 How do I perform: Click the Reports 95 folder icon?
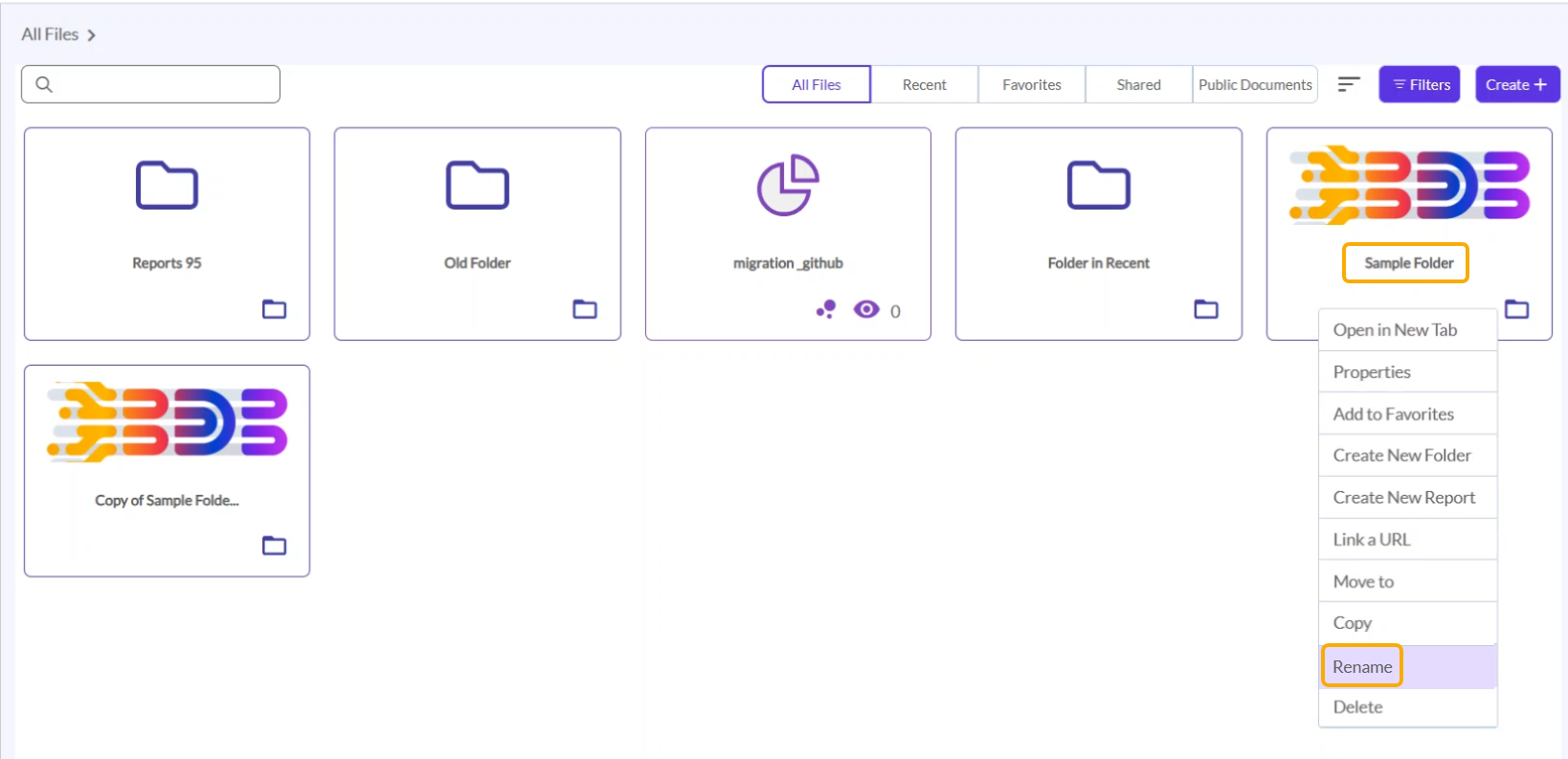click(167, 186)
